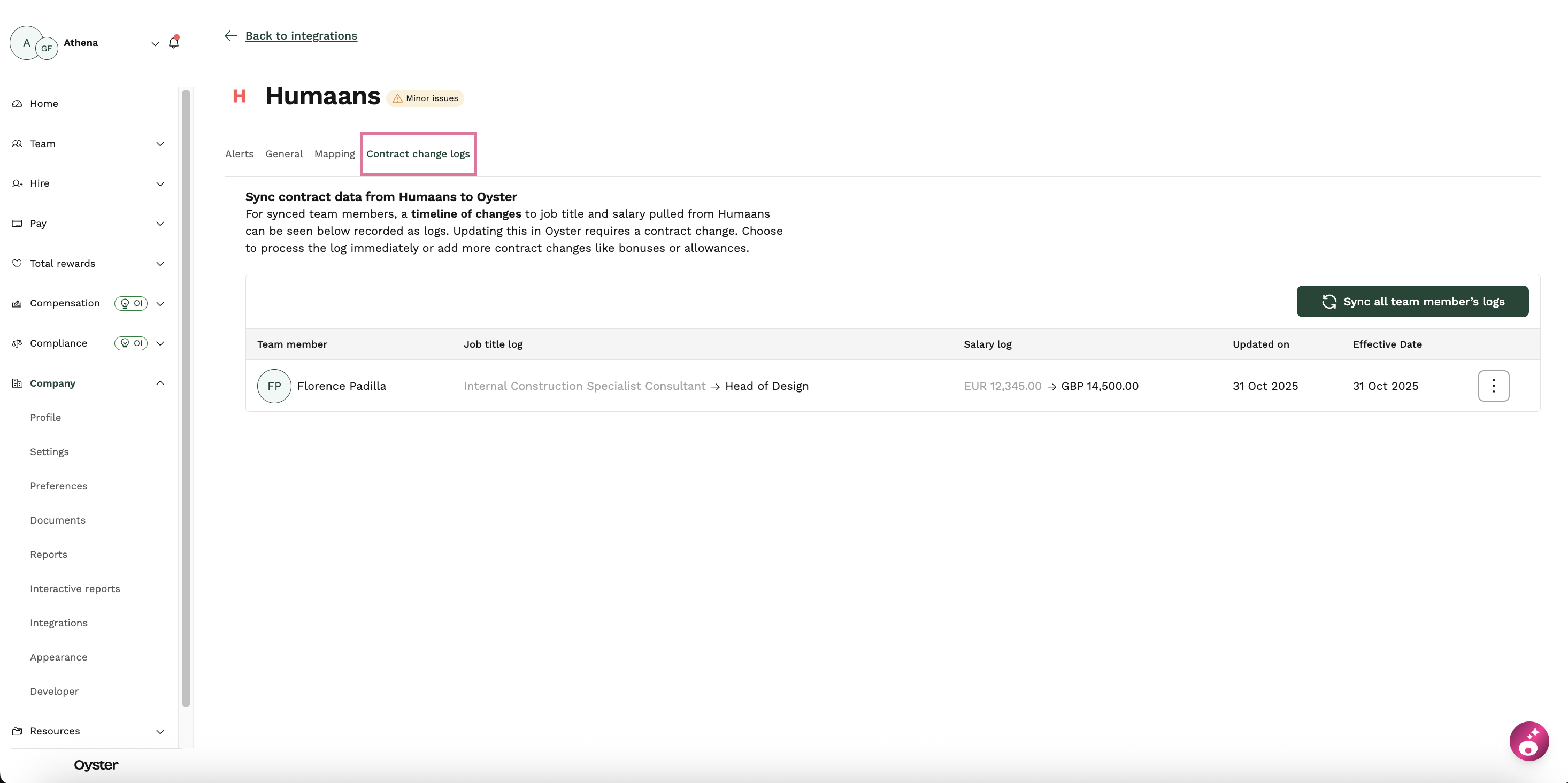Expand the Pay menu chevron
1568x783 pixels.
[160, 224]
